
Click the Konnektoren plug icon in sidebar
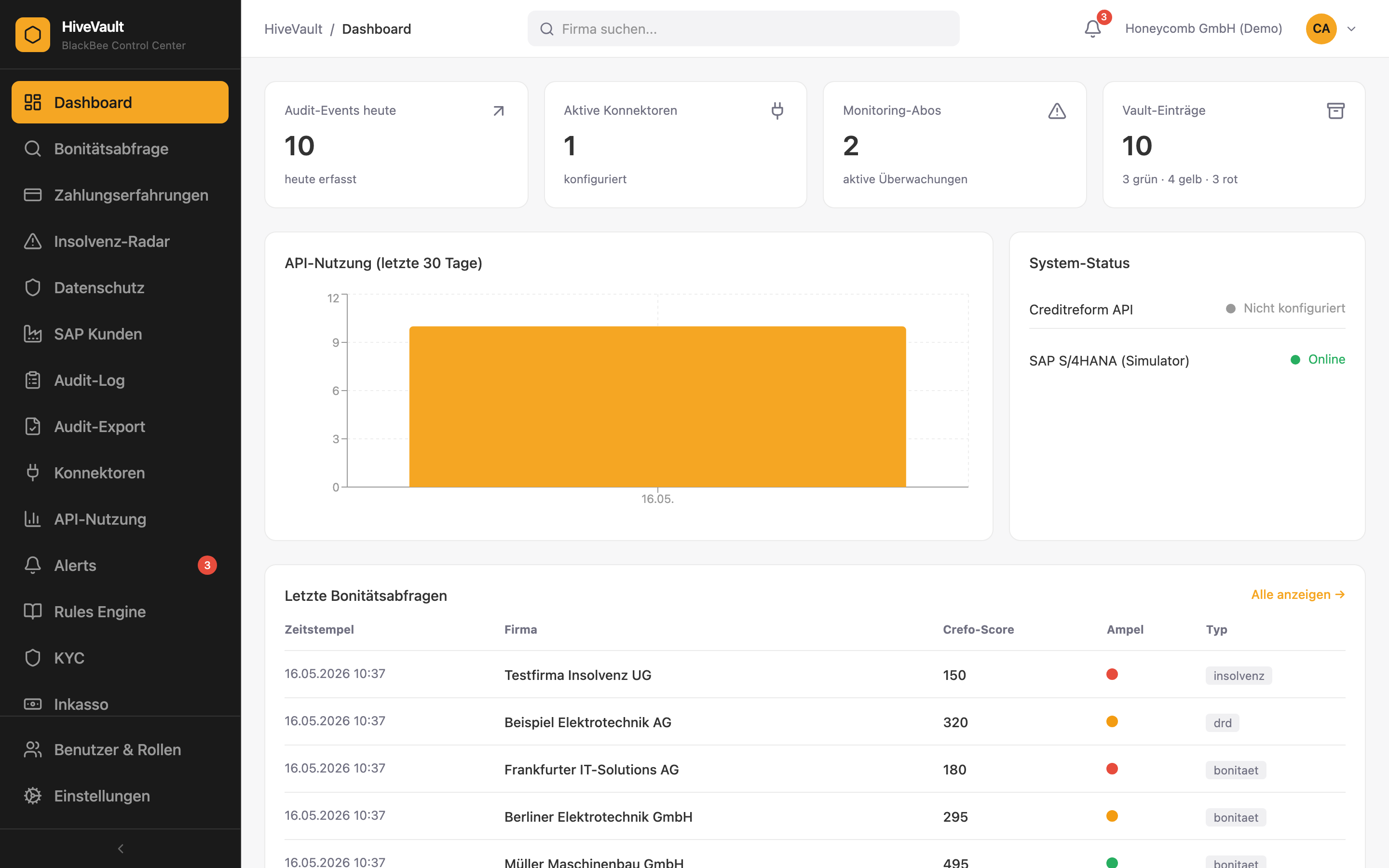pyautogui.click(x=33, y=473)
